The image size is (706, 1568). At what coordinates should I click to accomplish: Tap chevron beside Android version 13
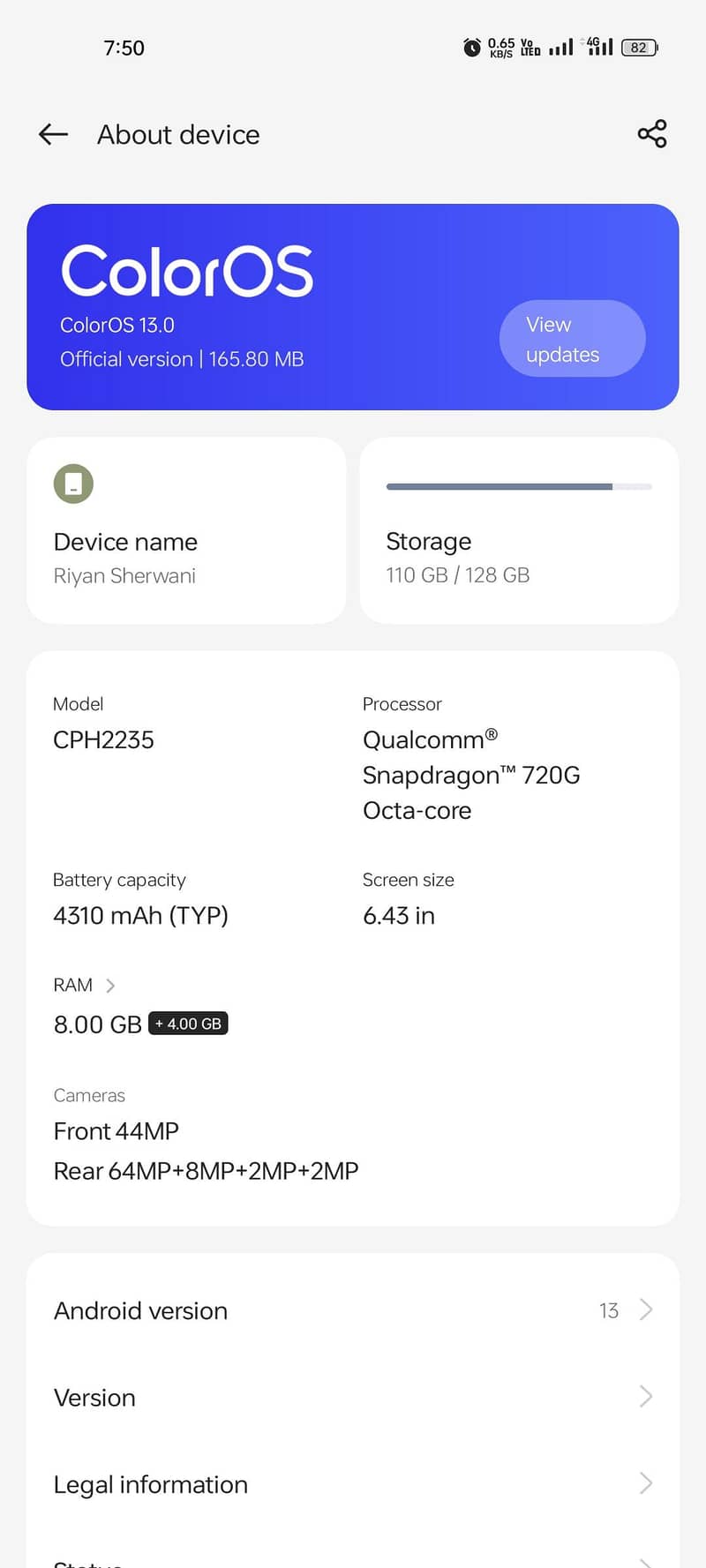[646, 1309]
